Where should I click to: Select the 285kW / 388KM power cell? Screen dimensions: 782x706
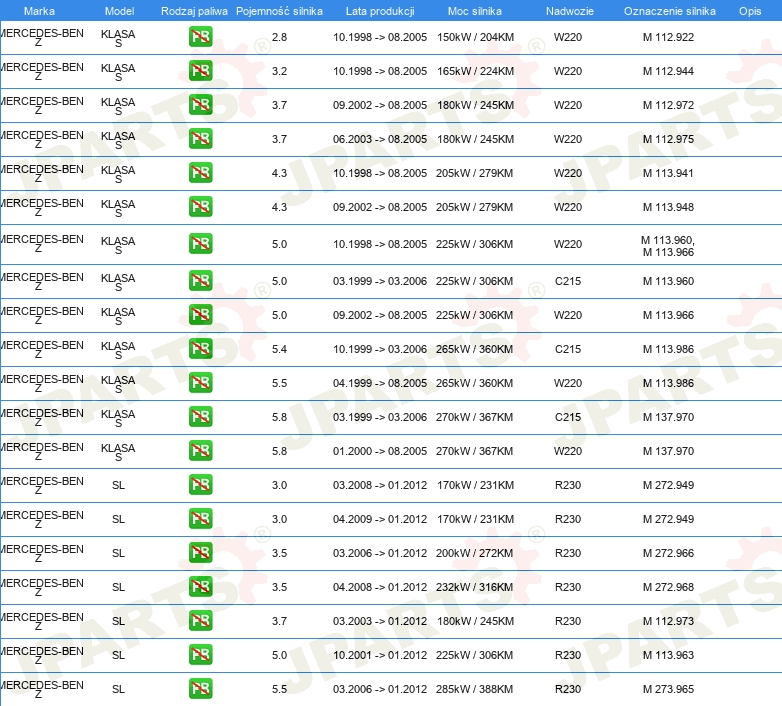475,689
